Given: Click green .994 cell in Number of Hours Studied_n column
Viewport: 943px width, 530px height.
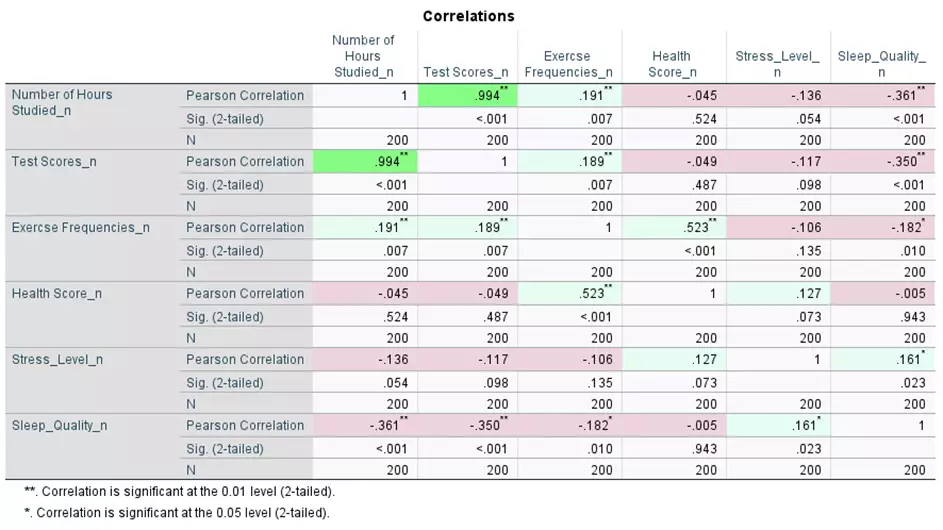Looking at the screenshot, I should pos(364,162).
